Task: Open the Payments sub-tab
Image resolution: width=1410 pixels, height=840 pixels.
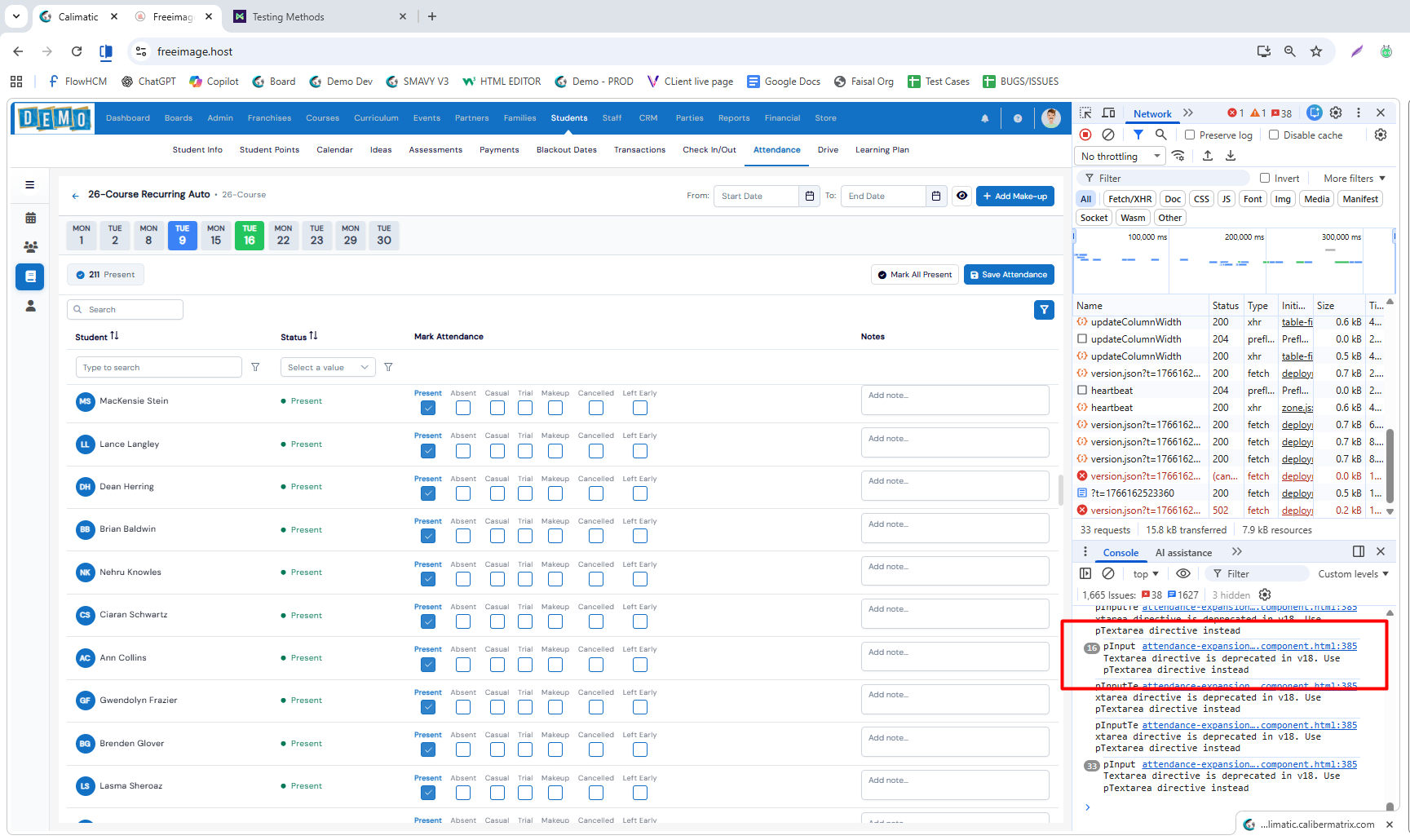Action: click(499, 150)
